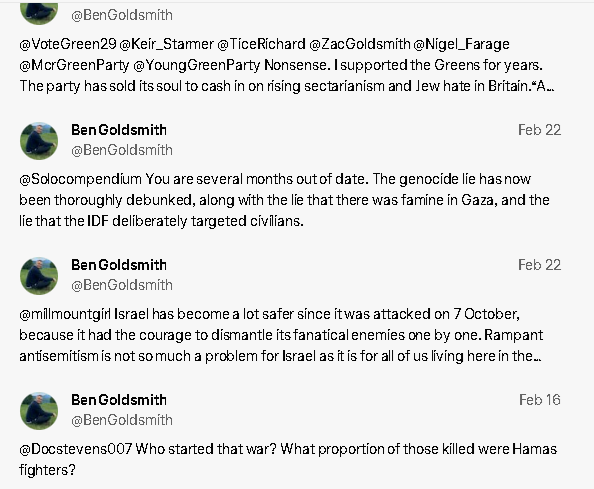The height and width of the screenshot is (489, 594).
Task: Open the @Docstevens007 mention
Action: (75, 449)
